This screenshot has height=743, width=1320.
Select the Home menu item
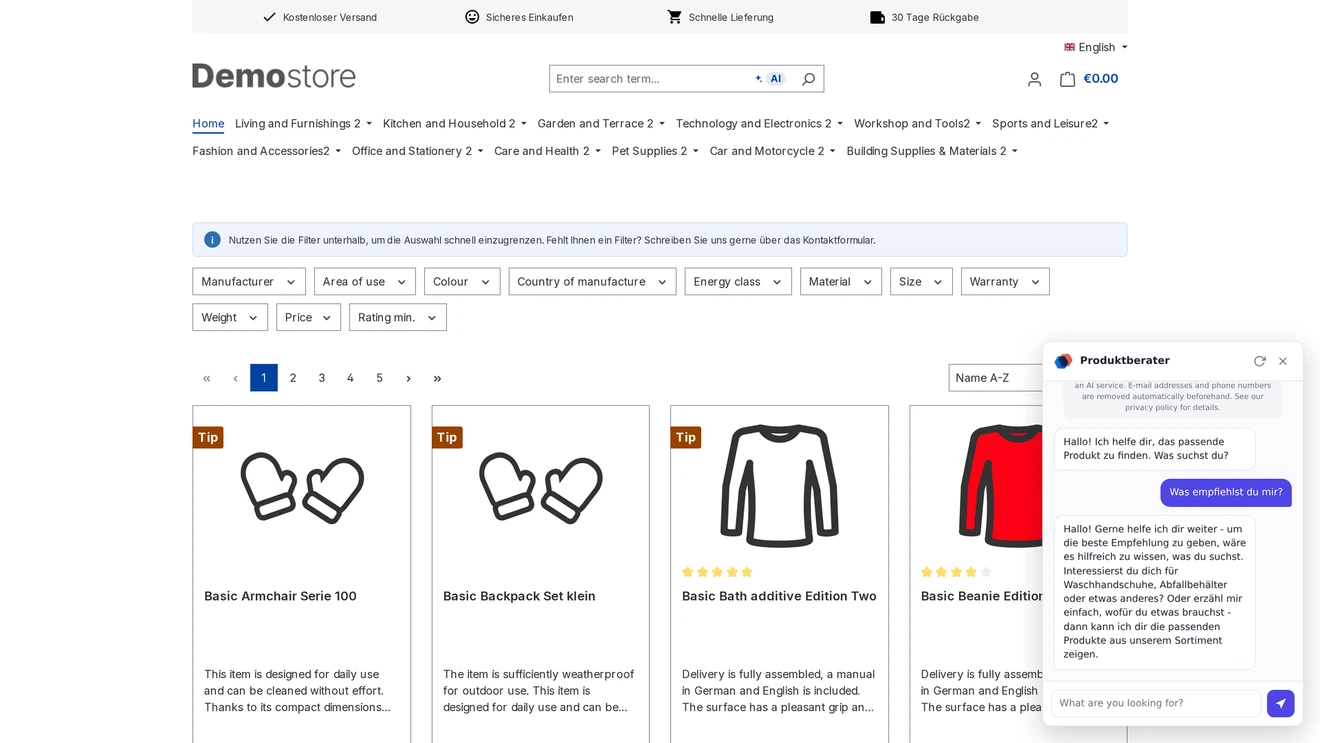coord(208,124)
